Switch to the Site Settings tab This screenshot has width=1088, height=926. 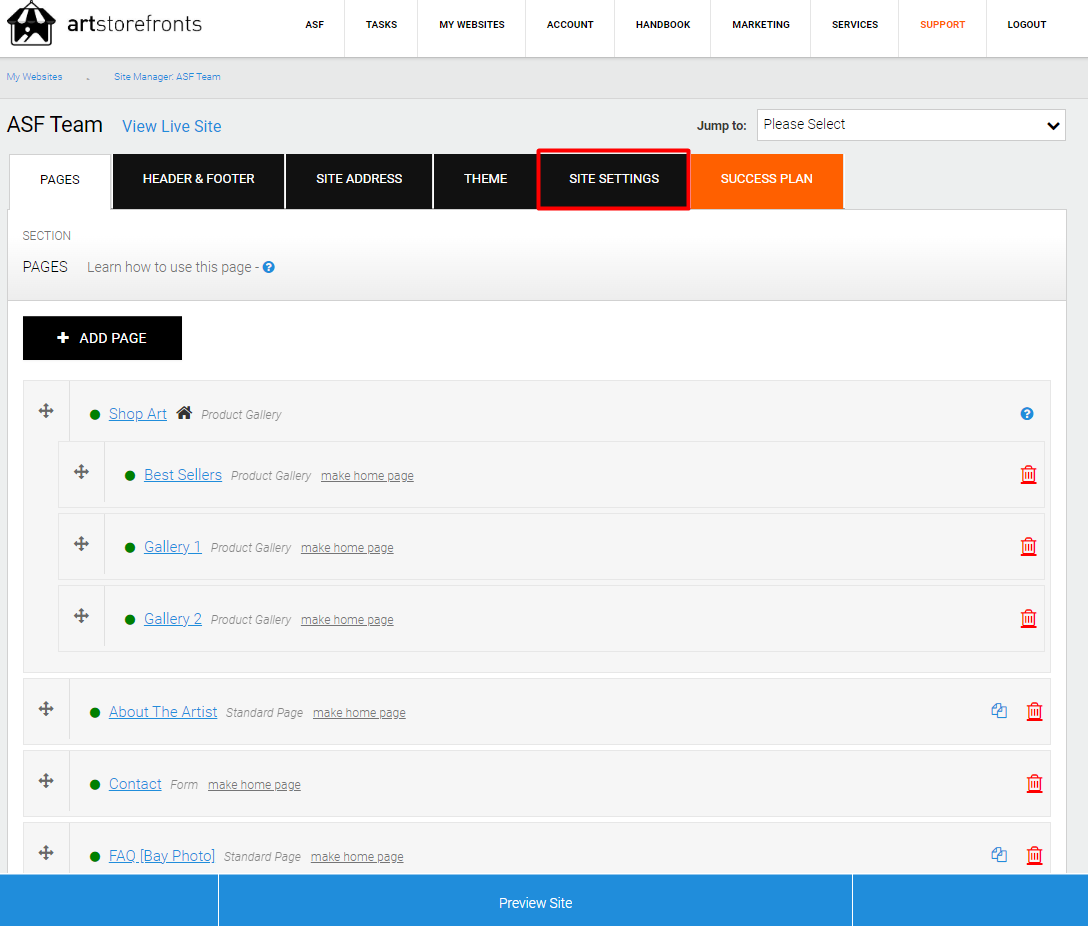pos(614,180)
